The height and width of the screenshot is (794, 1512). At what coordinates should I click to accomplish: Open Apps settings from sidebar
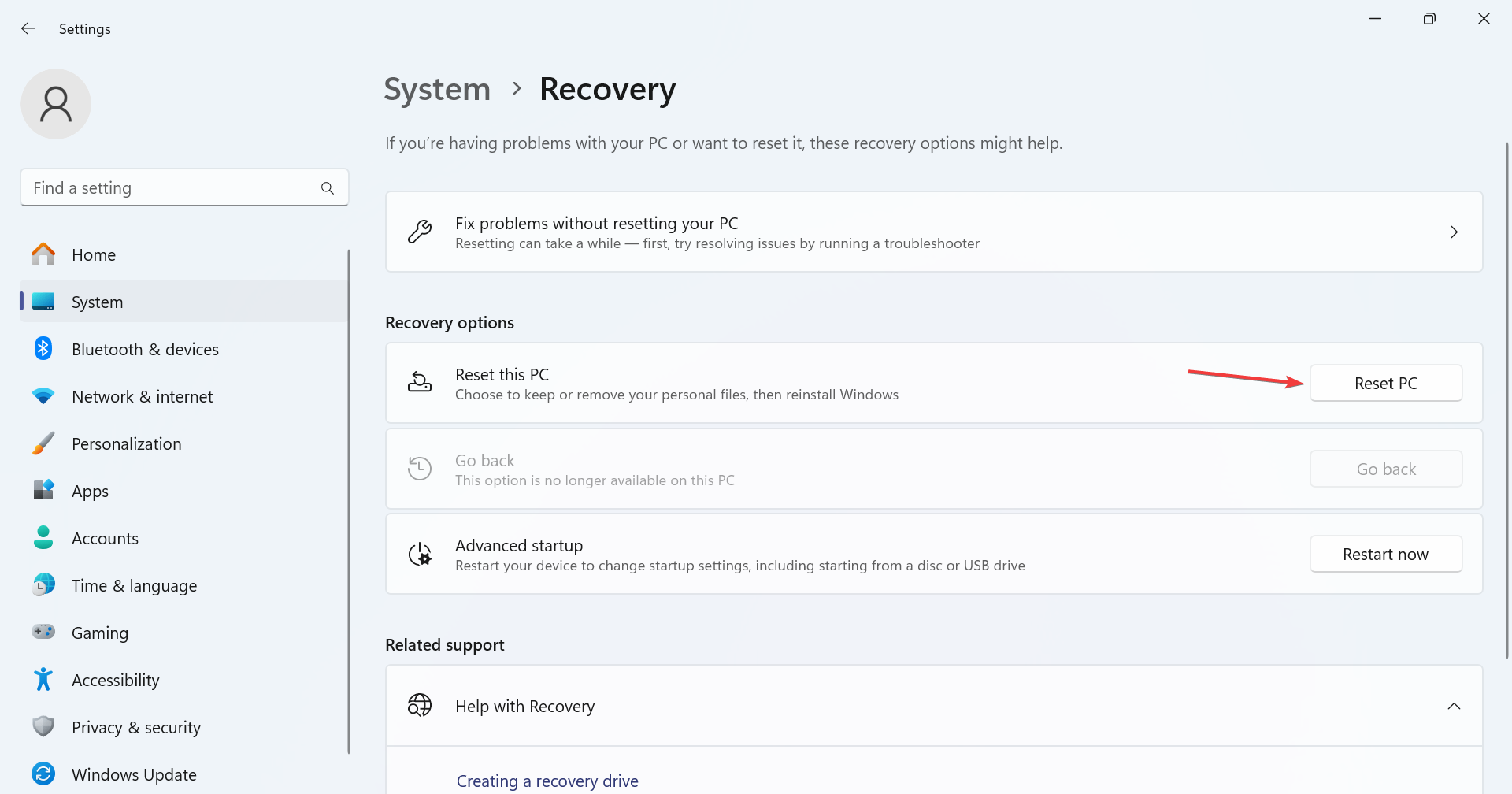(90, 492)
